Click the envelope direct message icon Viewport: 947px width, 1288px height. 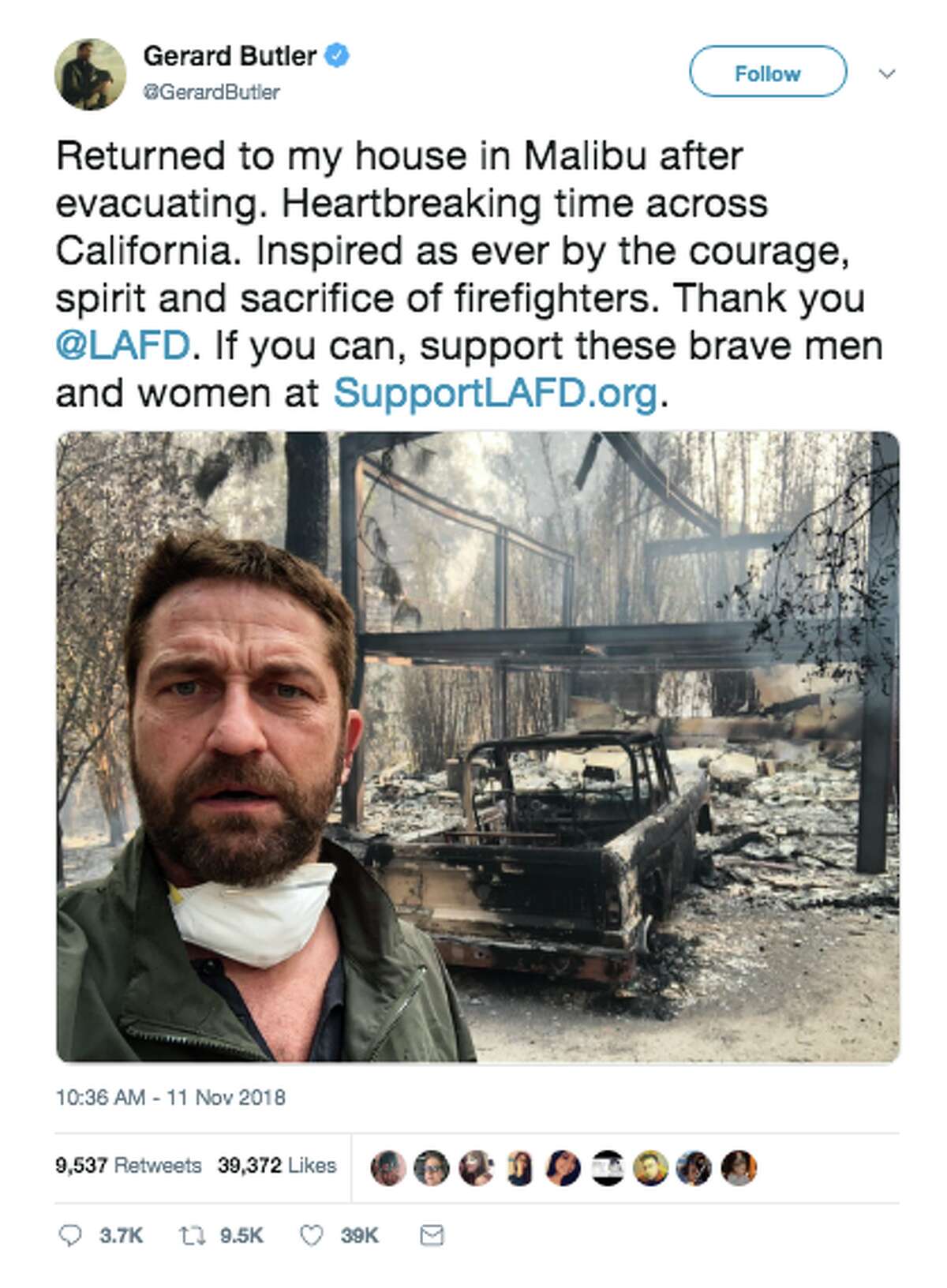click(432, 1235)
